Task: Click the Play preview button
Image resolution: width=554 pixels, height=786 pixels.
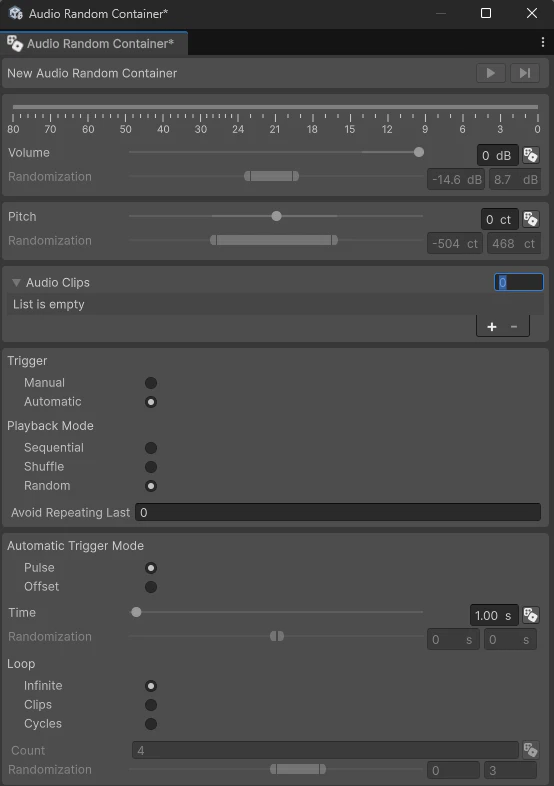Action: click(x=490, y=73)
